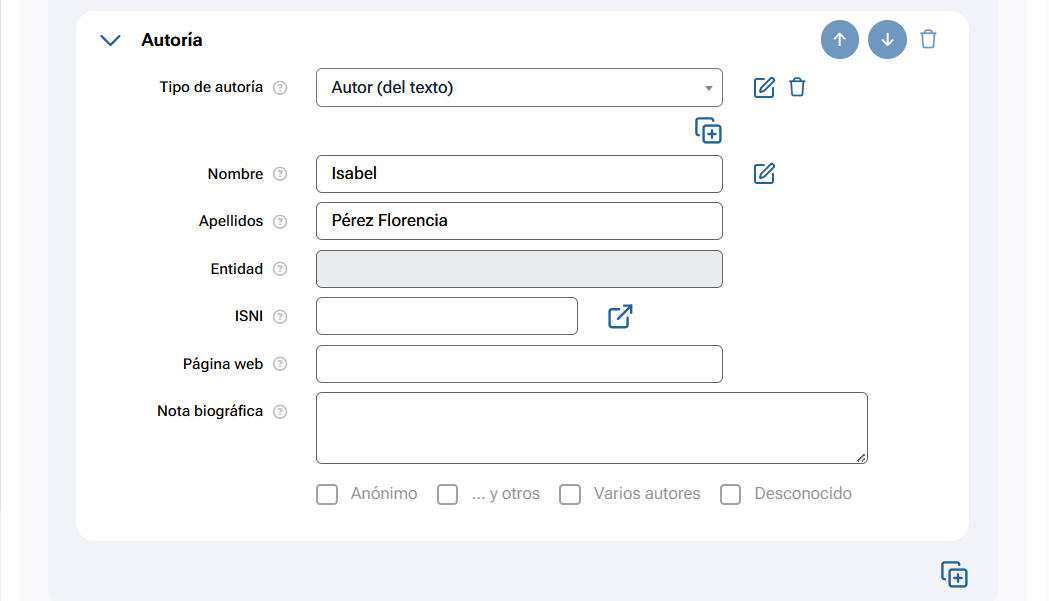The image size is (1049, 601).
Task: Add new Autoría block with bottom duplicate icon
Action: point(954,574)
